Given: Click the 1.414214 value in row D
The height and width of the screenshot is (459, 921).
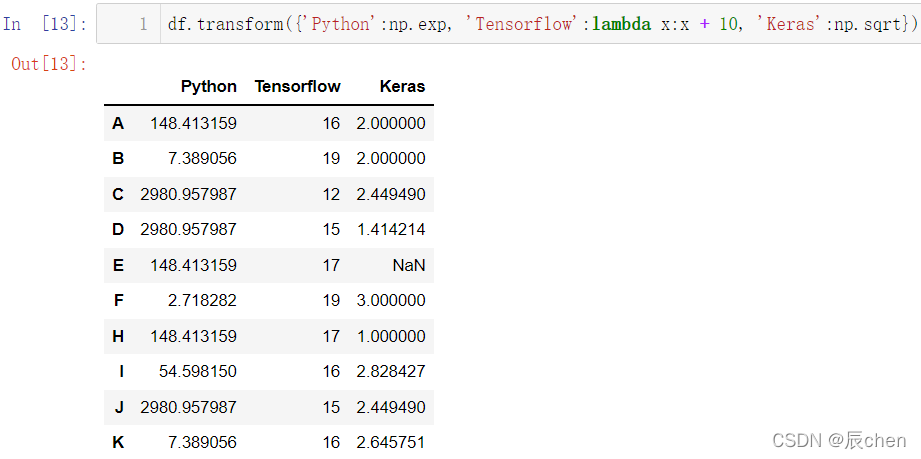Looking at the screenshot, I should point(391,229).
